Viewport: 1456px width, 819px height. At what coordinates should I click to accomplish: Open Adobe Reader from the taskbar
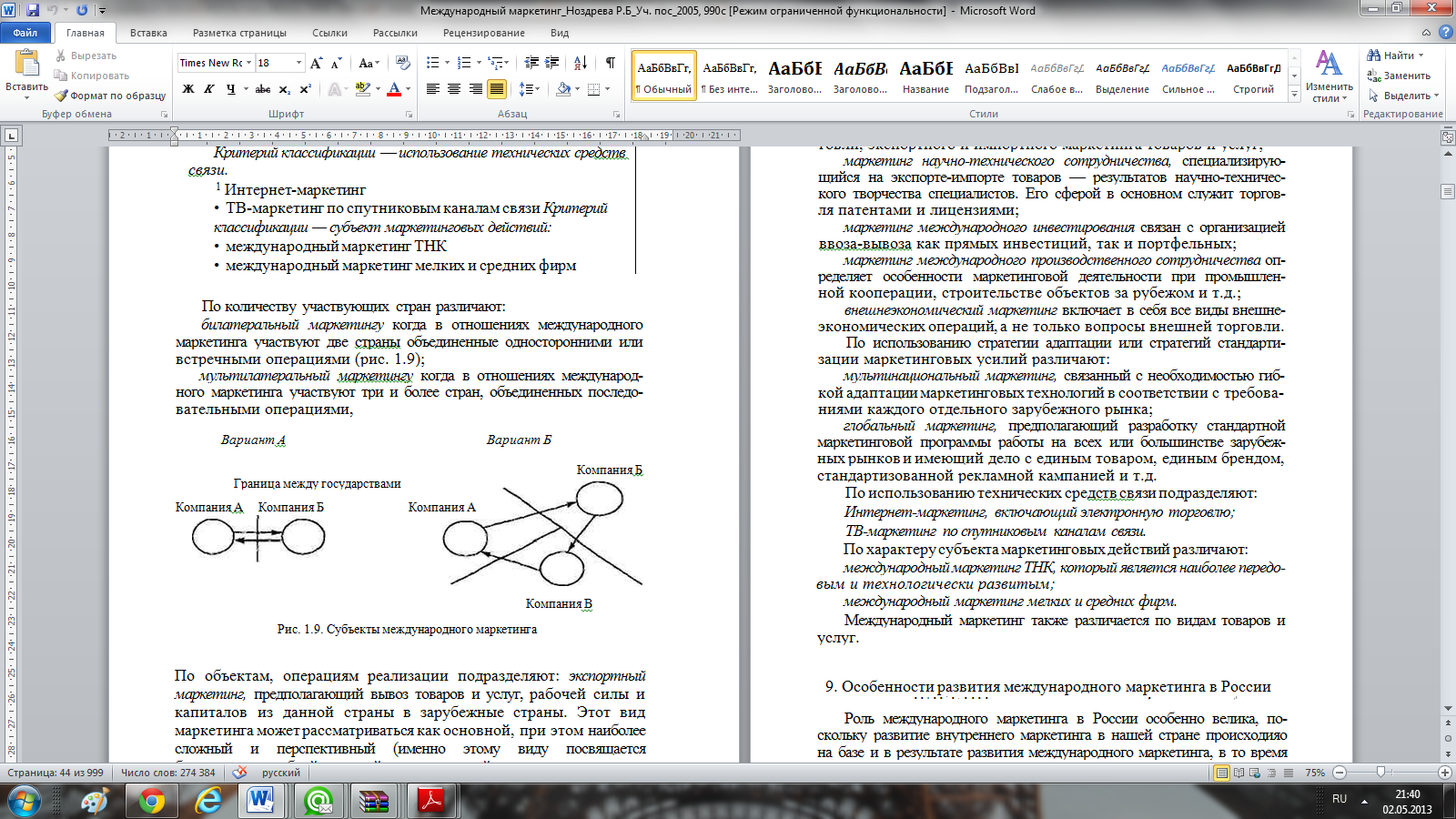point(430,801)
